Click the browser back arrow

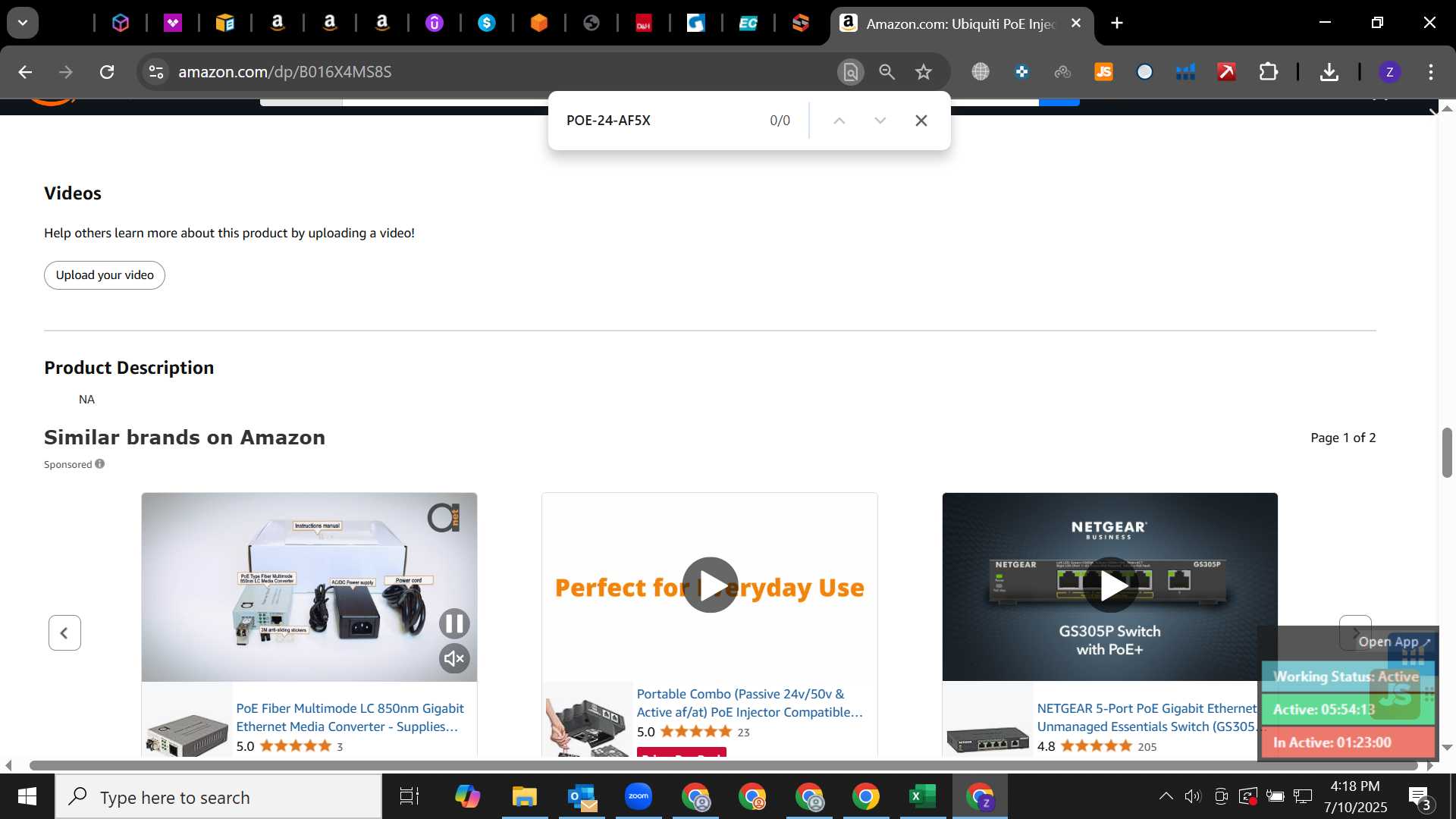coord(25,72)
